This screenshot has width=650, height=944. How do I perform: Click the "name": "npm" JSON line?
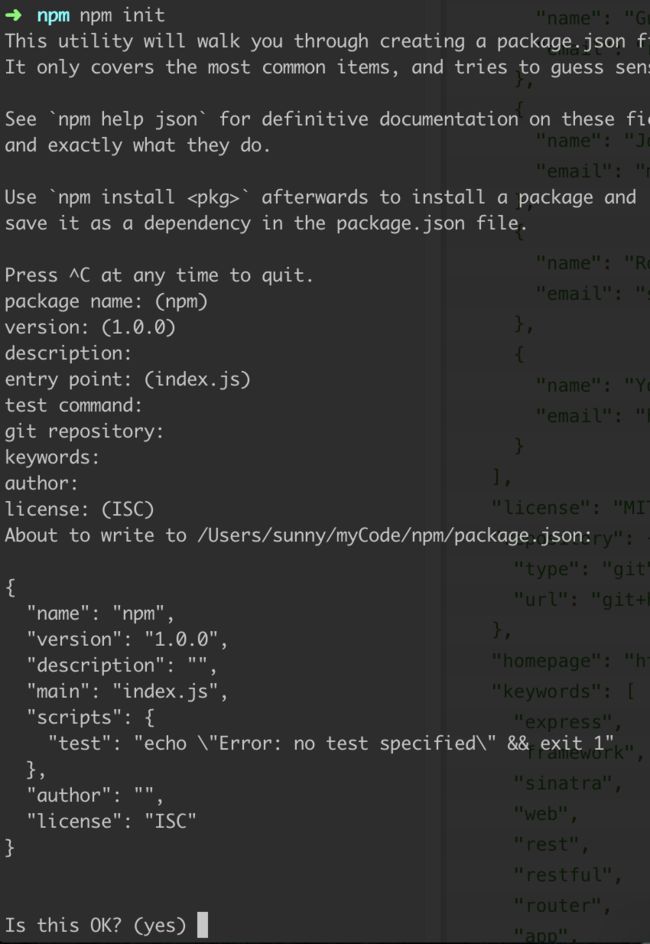[100, 613]
